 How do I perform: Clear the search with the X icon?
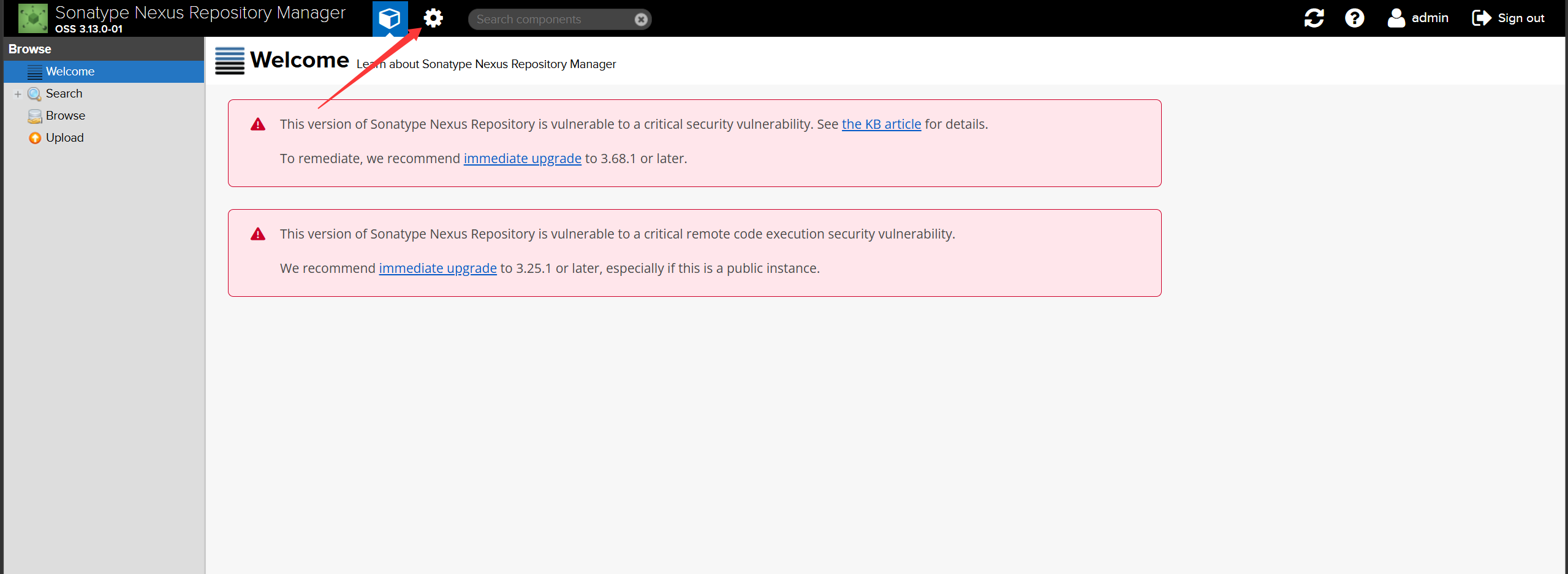(641, 20)
